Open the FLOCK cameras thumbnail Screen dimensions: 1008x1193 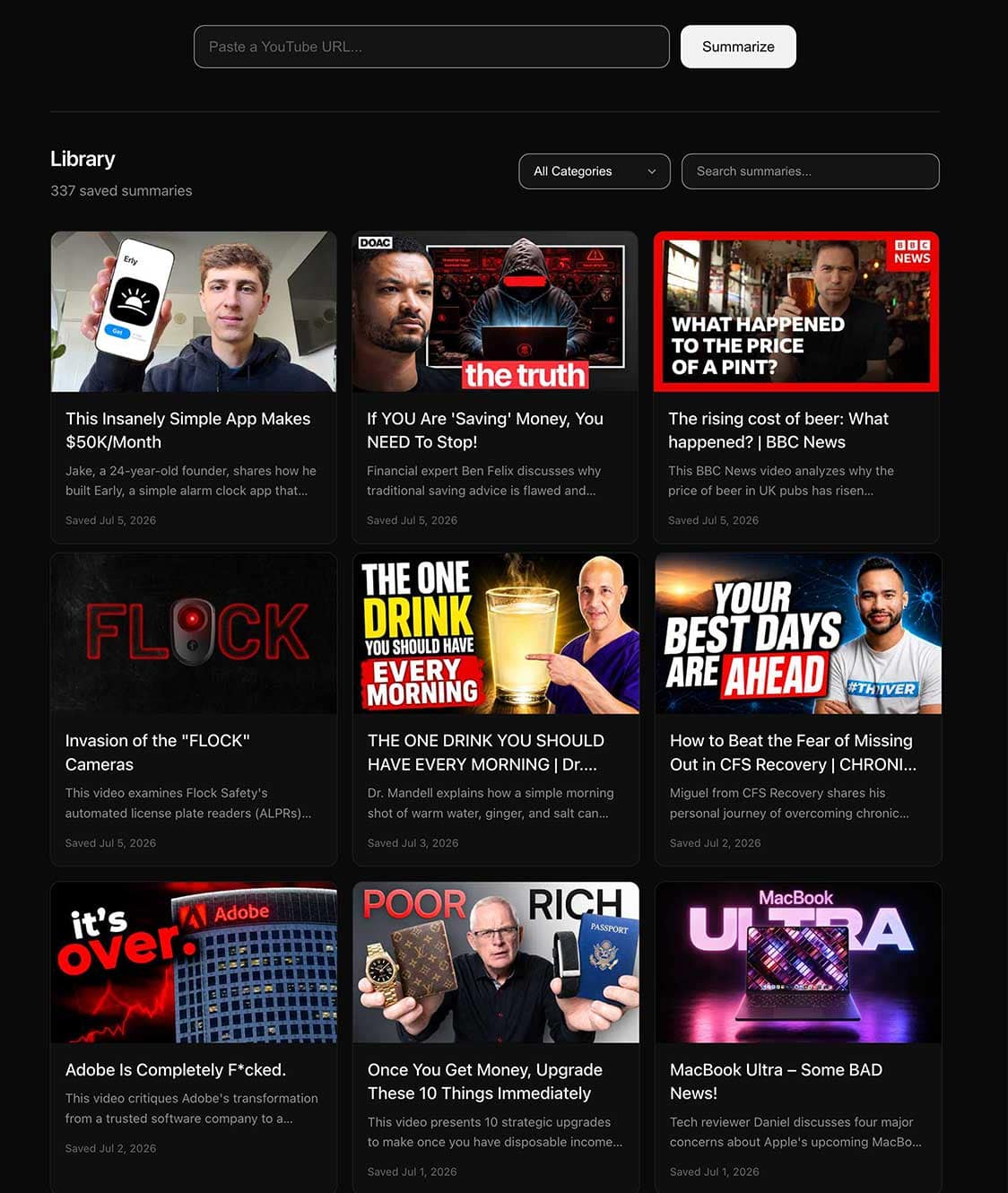[194, 633]
